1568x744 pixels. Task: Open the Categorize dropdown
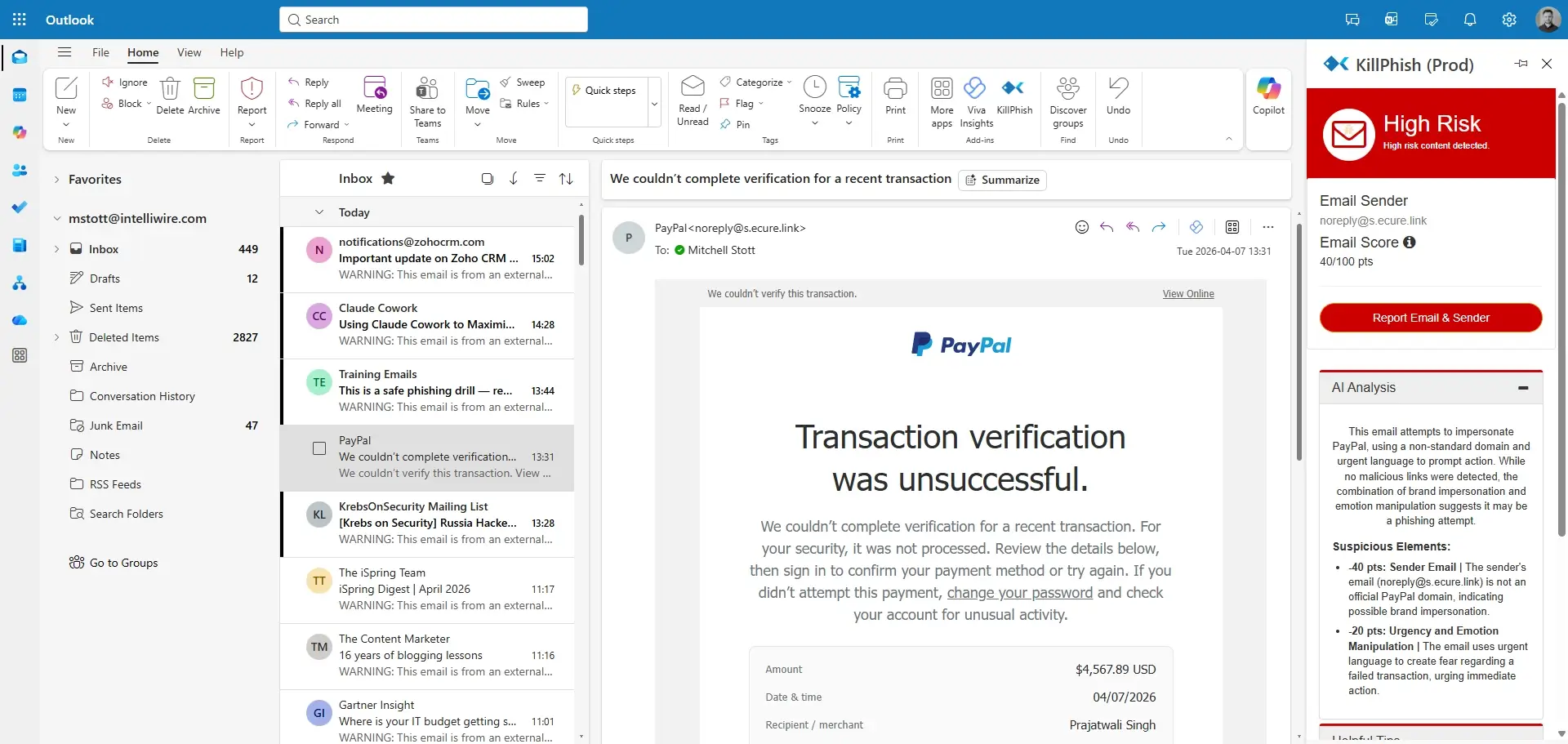tap(755, 82)
